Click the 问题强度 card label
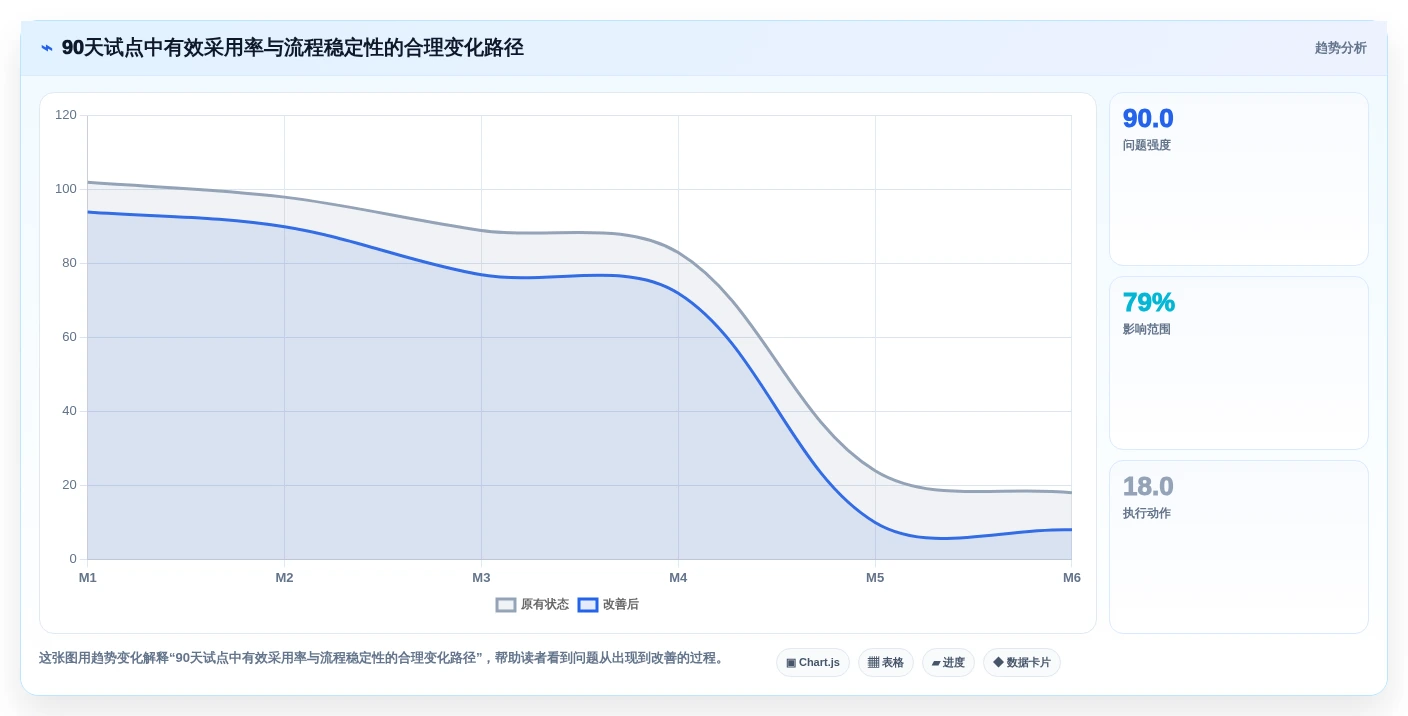Viewport: 1408px width, 716px height. coord(1146,145)
